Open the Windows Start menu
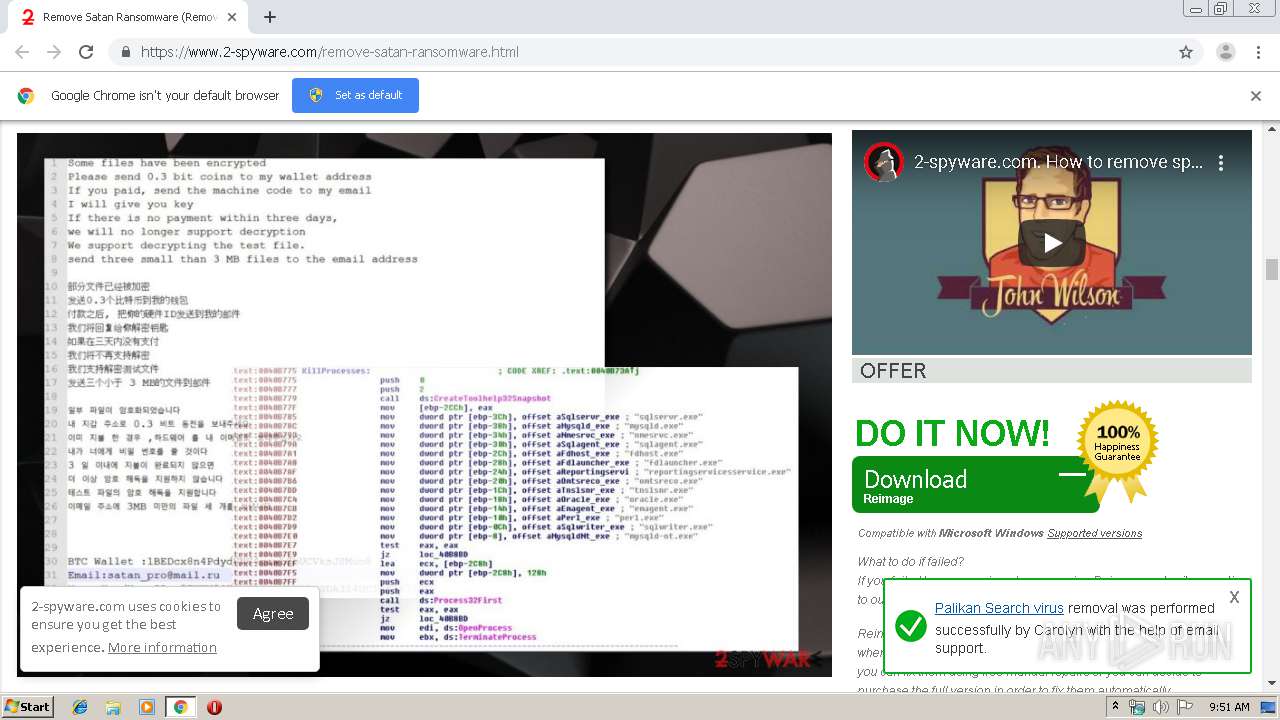This screenshot has width=1280, height=720. 28,707
